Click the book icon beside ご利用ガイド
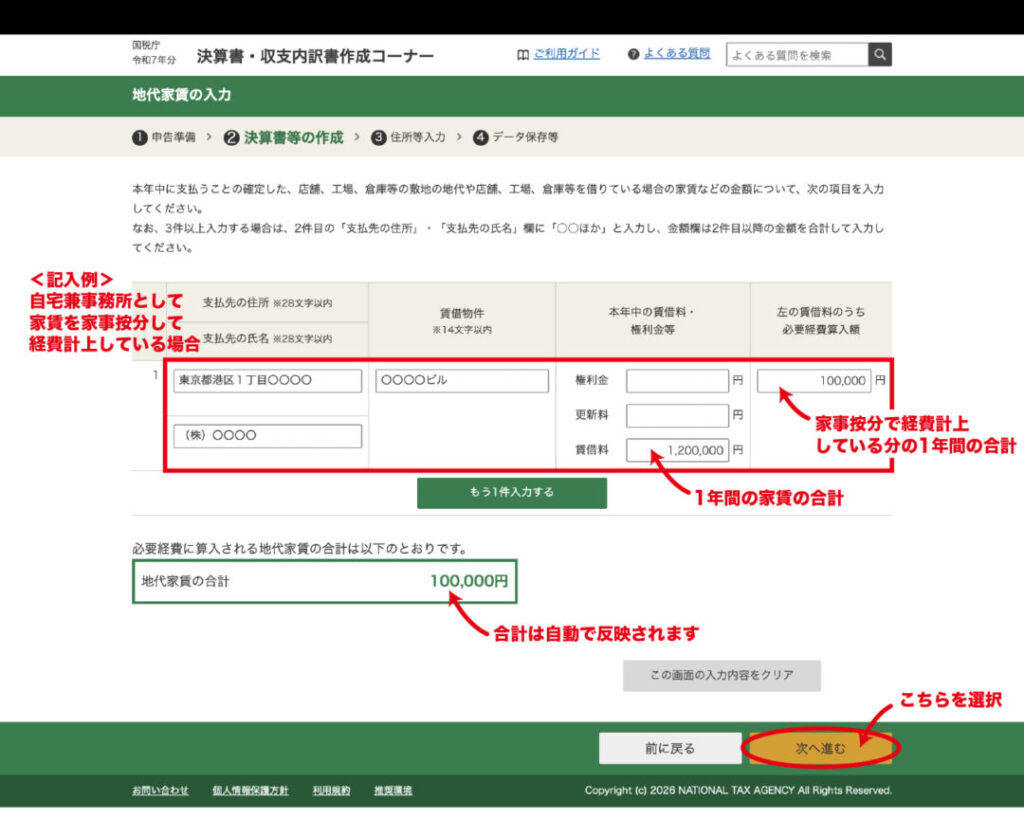 522,55
